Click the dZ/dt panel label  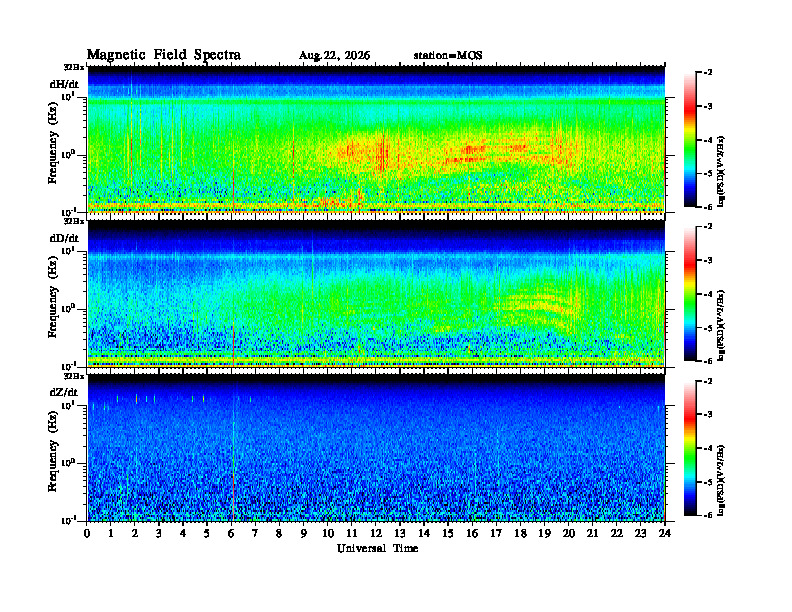coord(64,392)
